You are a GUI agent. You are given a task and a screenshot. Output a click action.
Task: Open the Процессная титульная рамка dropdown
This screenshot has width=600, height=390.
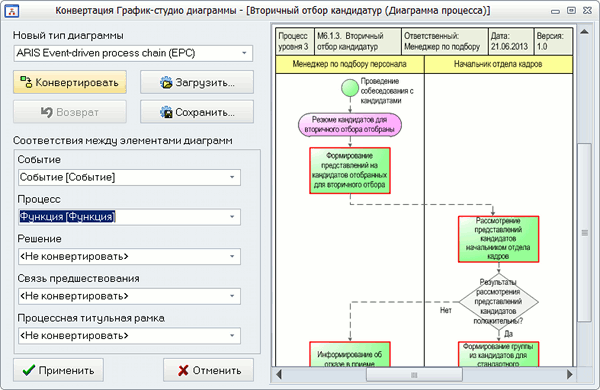pyautogui.click(x=232, y=336)
